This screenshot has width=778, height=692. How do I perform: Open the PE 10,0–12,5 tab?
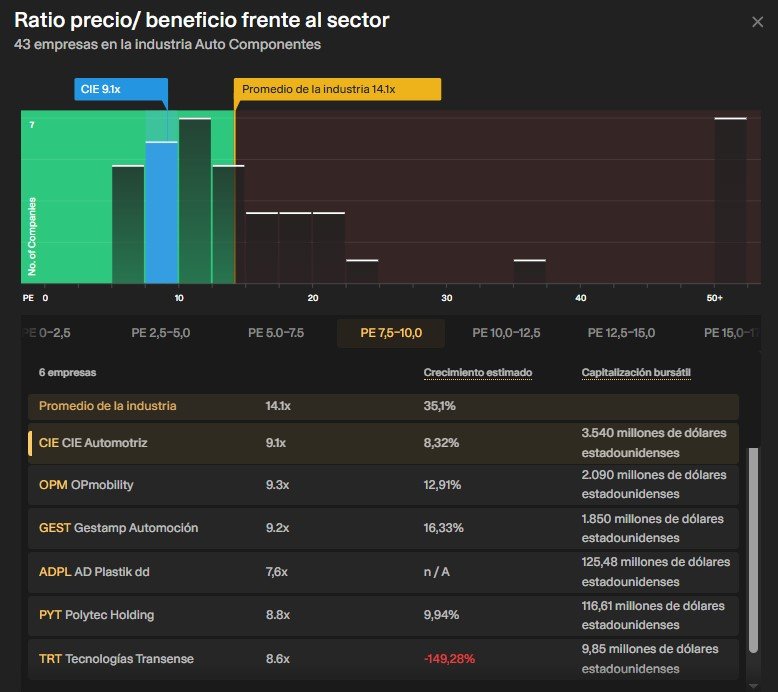click(506, 333)
